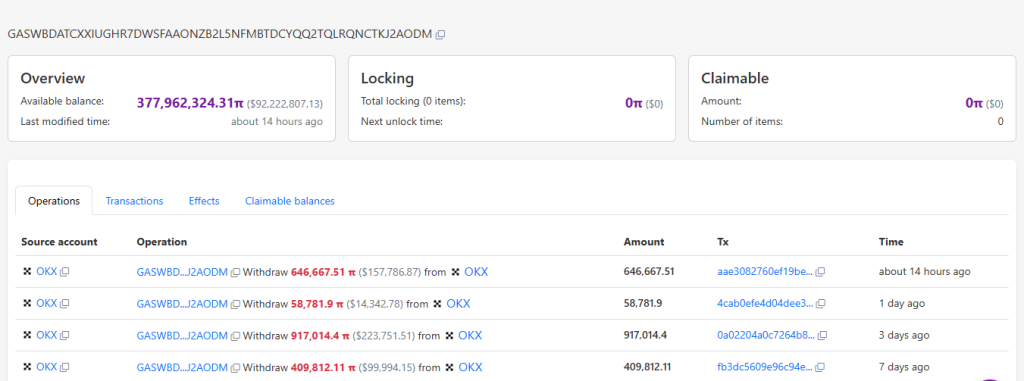Open GASWBD...J2AODM link in 58,781.9 withdraw row

[x=182, y=304]
